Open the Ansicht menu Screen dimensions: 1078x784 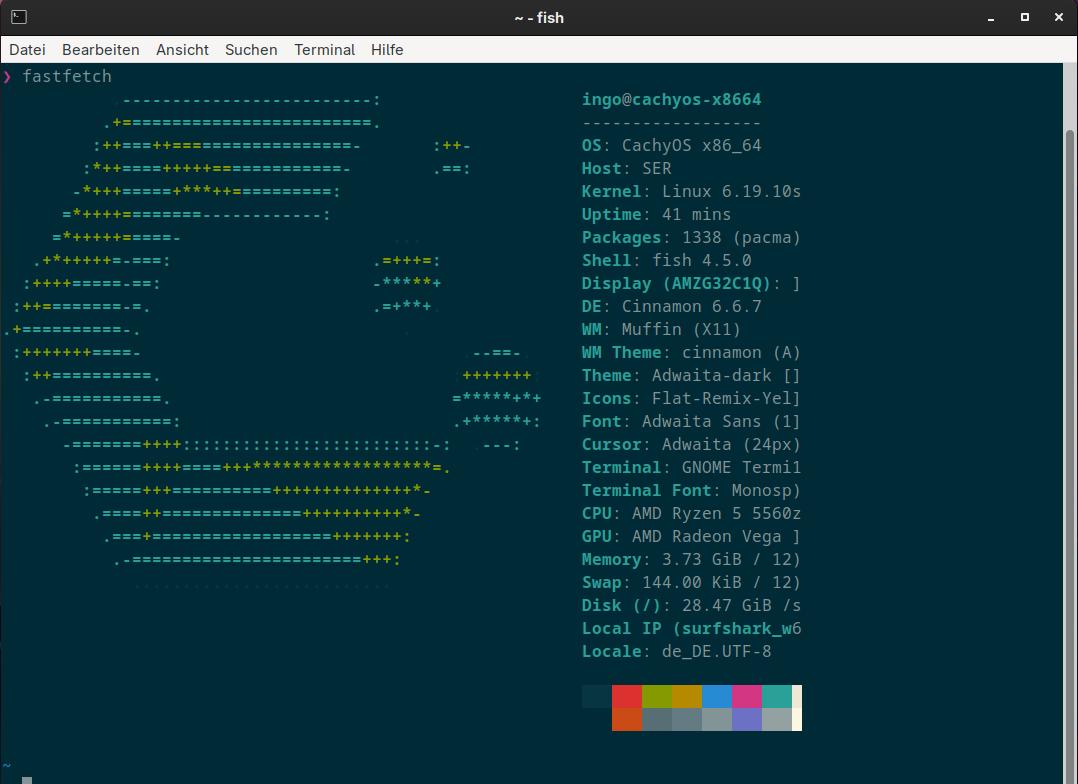182,49
